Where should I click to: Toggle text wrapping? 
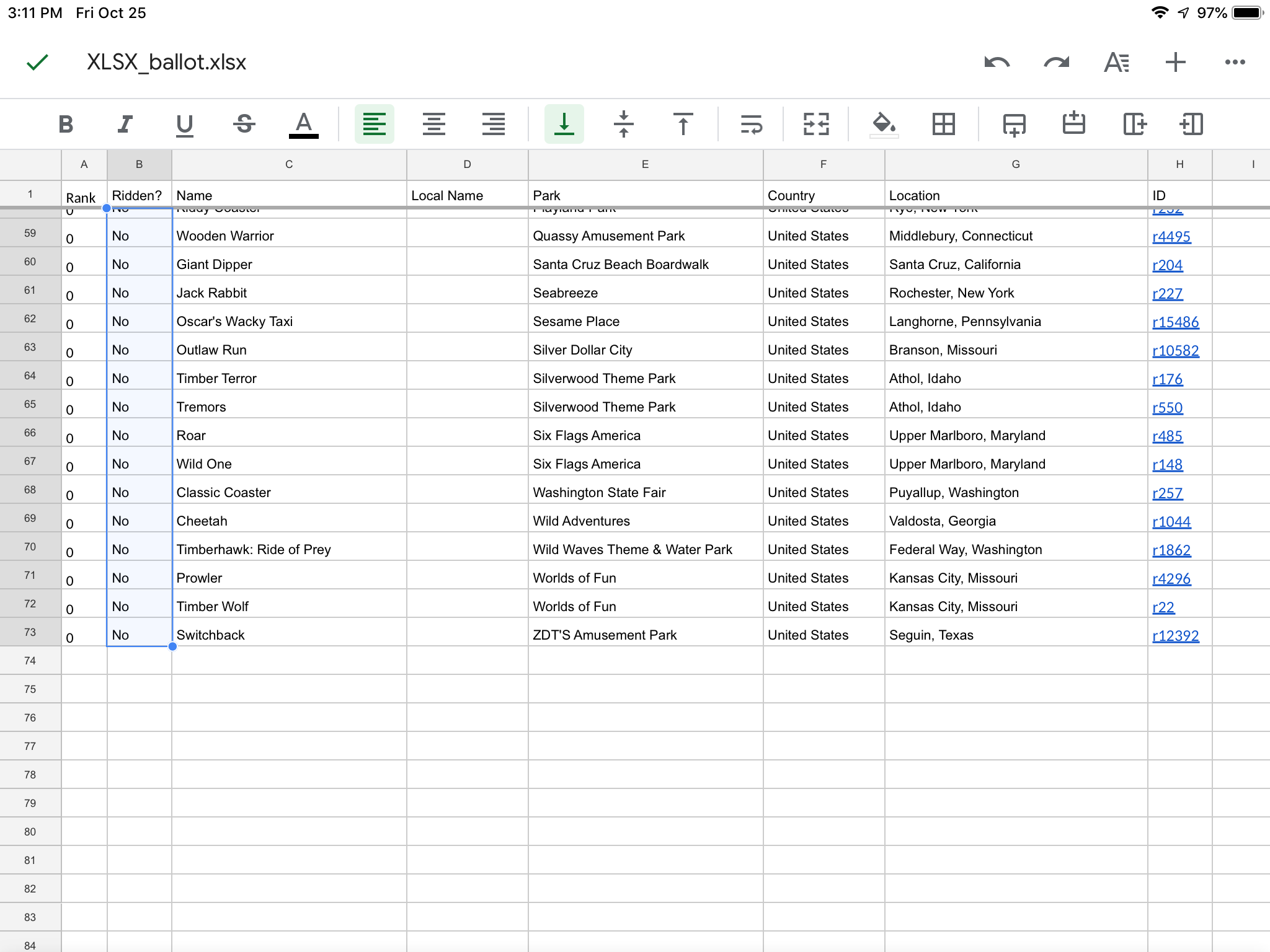[752, 124]
